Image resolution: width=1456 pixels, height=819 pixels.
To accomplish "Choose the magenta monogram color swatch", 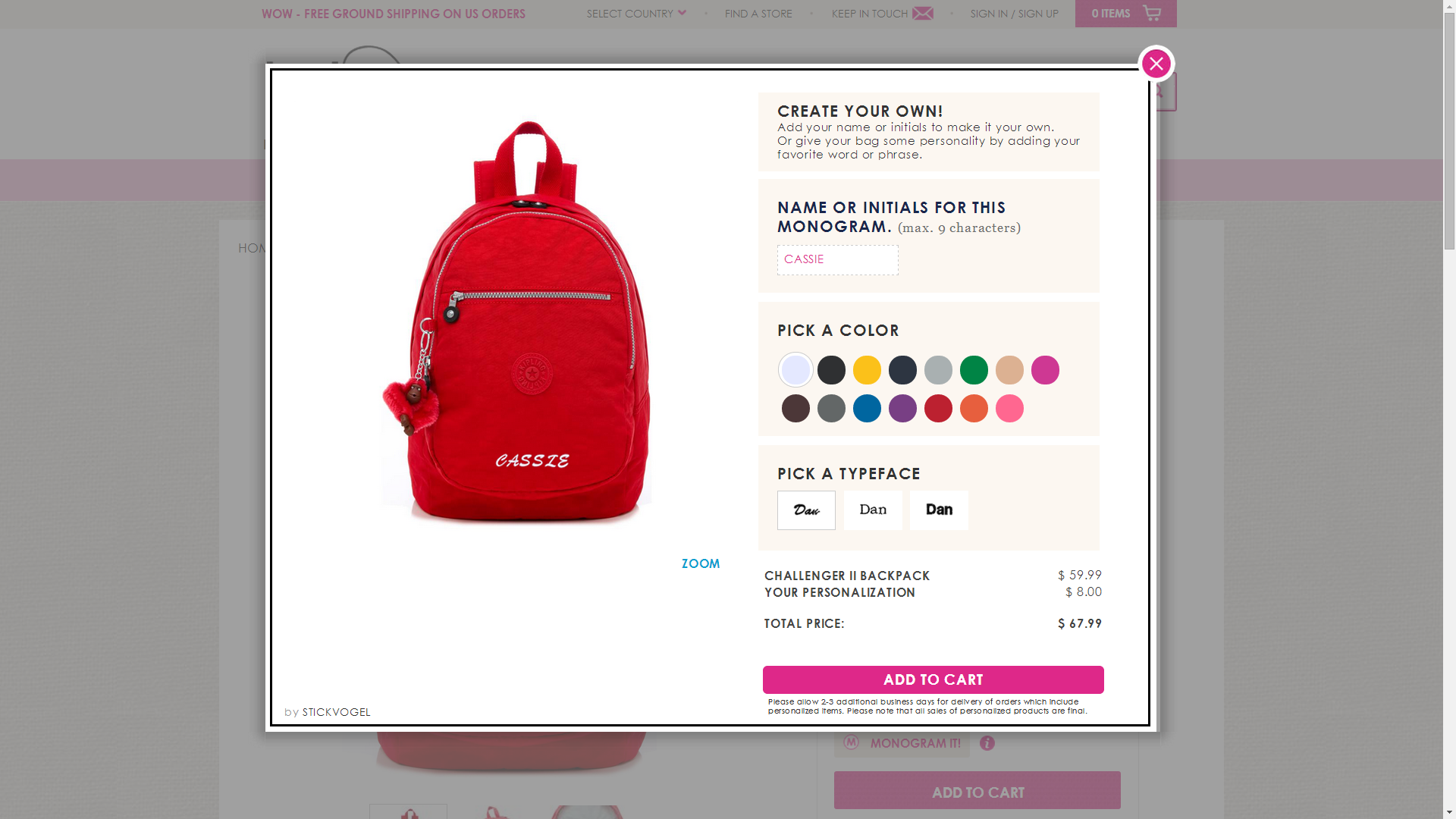I will point(1045,370).
